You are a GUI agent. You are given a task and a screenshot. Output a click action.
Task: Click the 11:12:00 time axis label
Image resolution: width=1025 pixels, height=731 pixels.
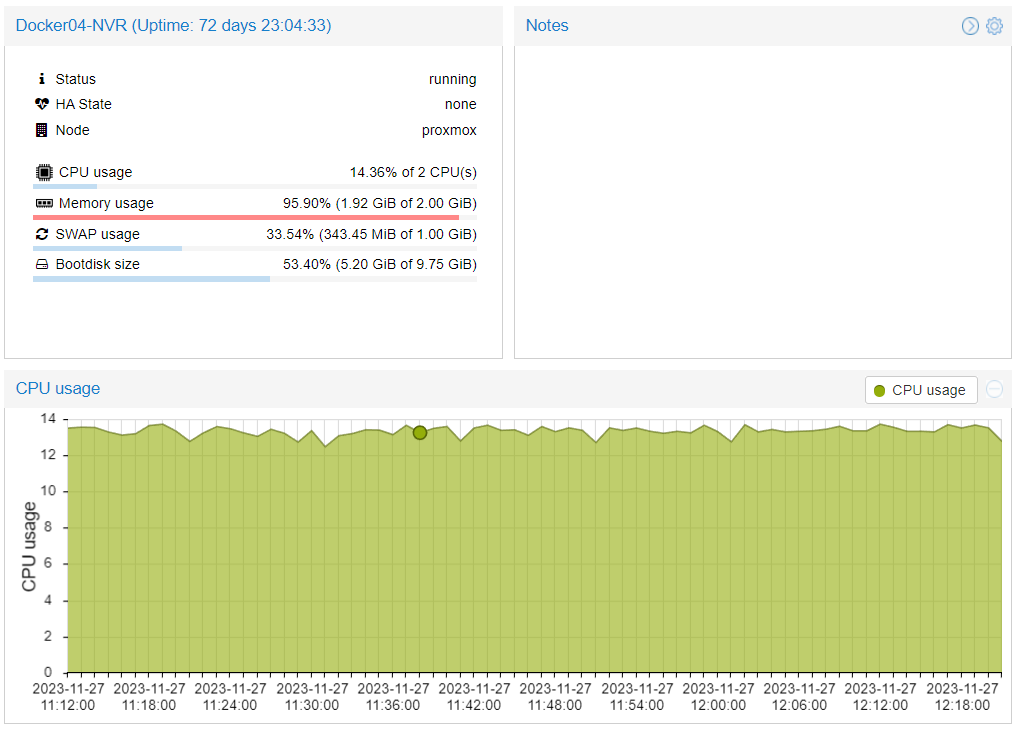point(68,697)
